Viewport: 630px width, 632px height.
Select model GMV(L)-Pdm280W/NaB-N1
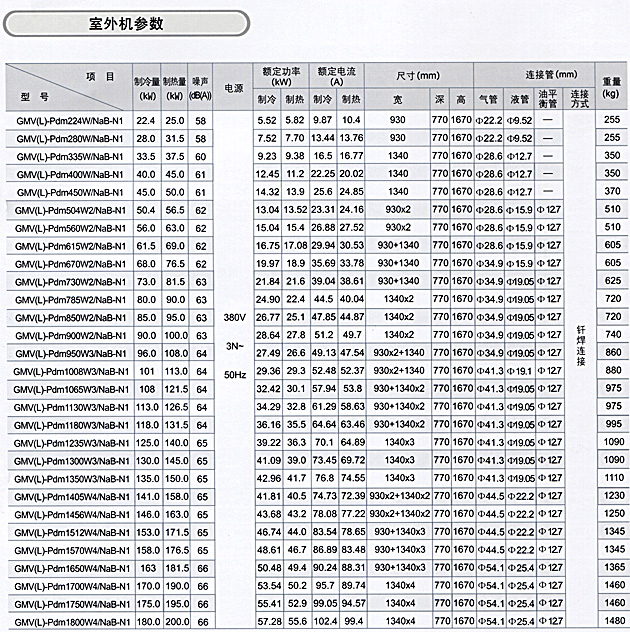click(x=69, y=139)
